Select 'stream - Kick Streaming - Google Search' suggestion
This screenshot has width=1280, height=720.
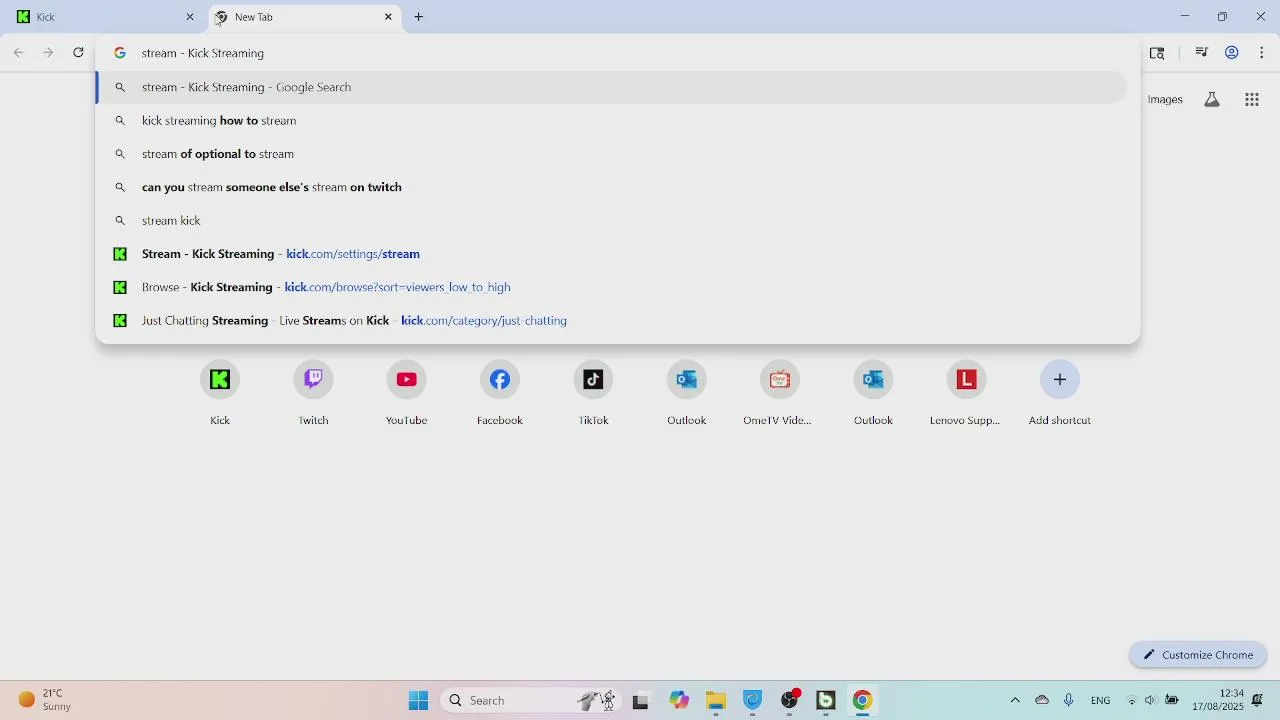click(x=611, y=87)
